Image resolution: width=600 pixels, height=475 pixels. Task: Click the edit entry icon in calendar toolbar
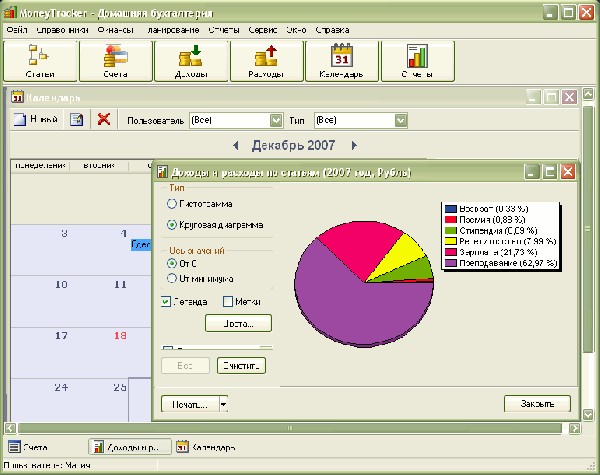pyautogui.click(x=76, y=120)
